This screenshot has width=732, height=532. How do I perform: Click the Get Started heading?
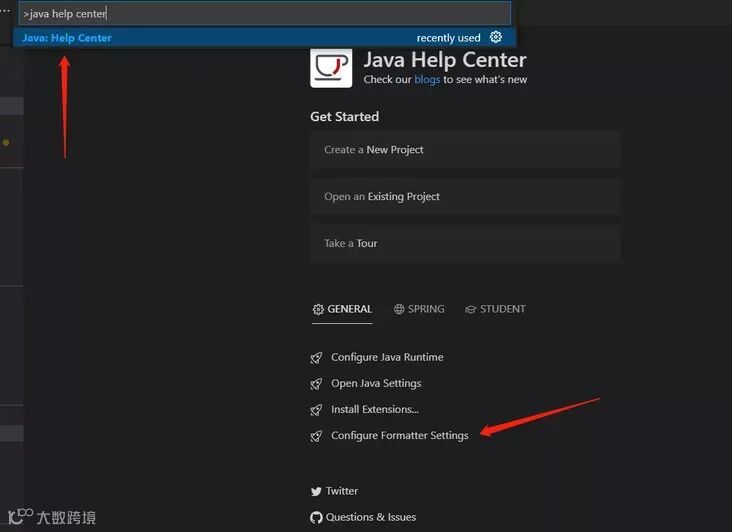click(x=345, y=117)
